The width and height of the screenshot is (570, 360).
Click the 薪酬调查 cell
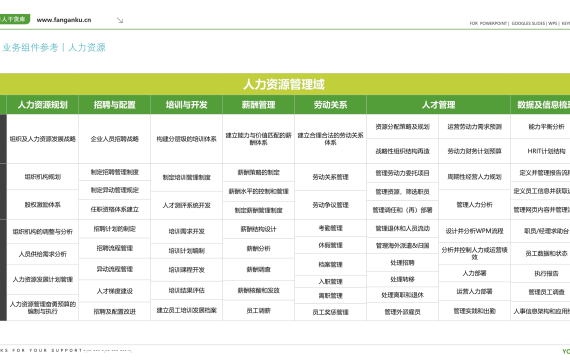pos(258,269)
